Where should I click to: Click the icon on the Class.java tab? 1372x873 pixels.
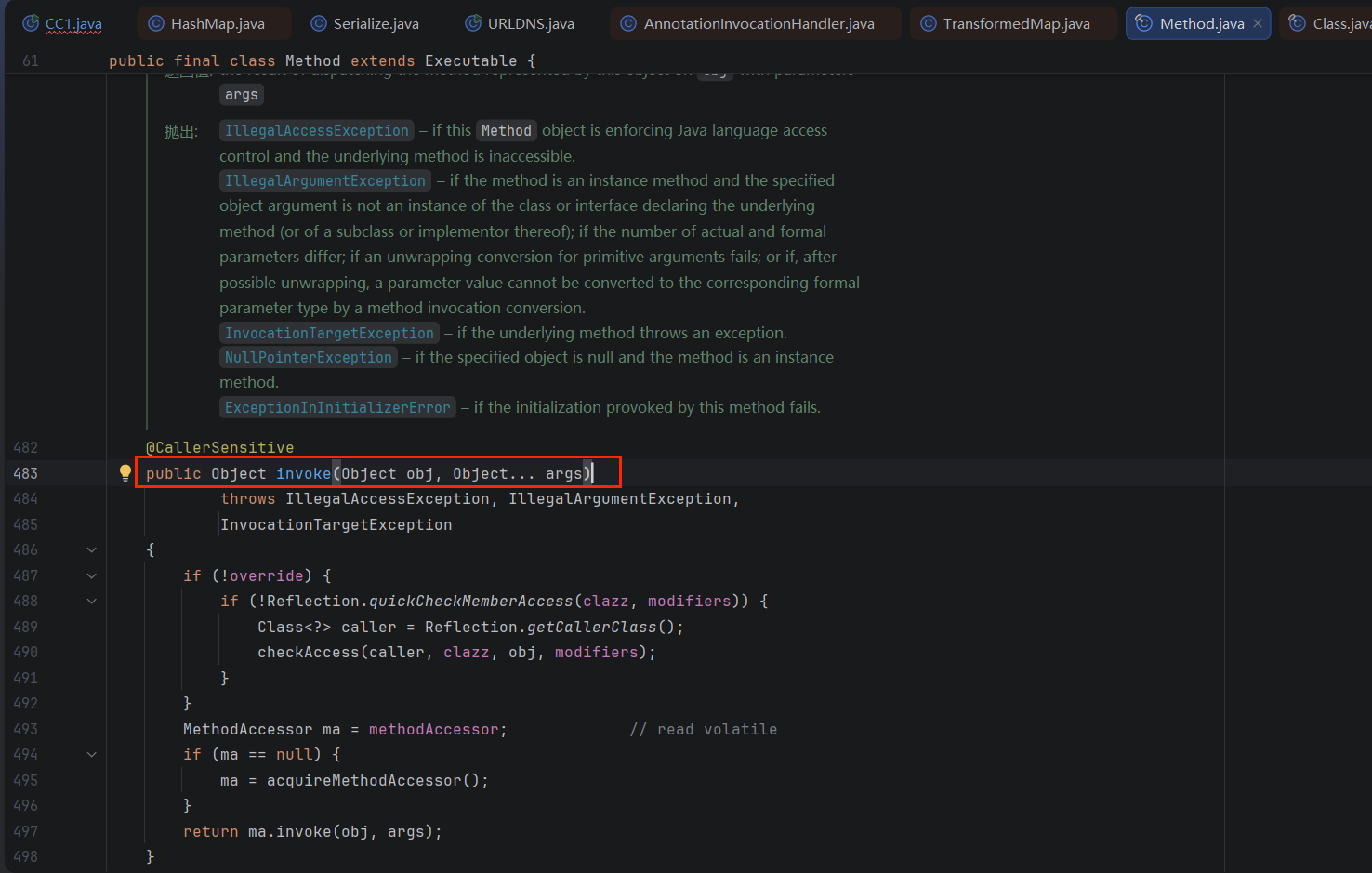(x=1297, y=23)
